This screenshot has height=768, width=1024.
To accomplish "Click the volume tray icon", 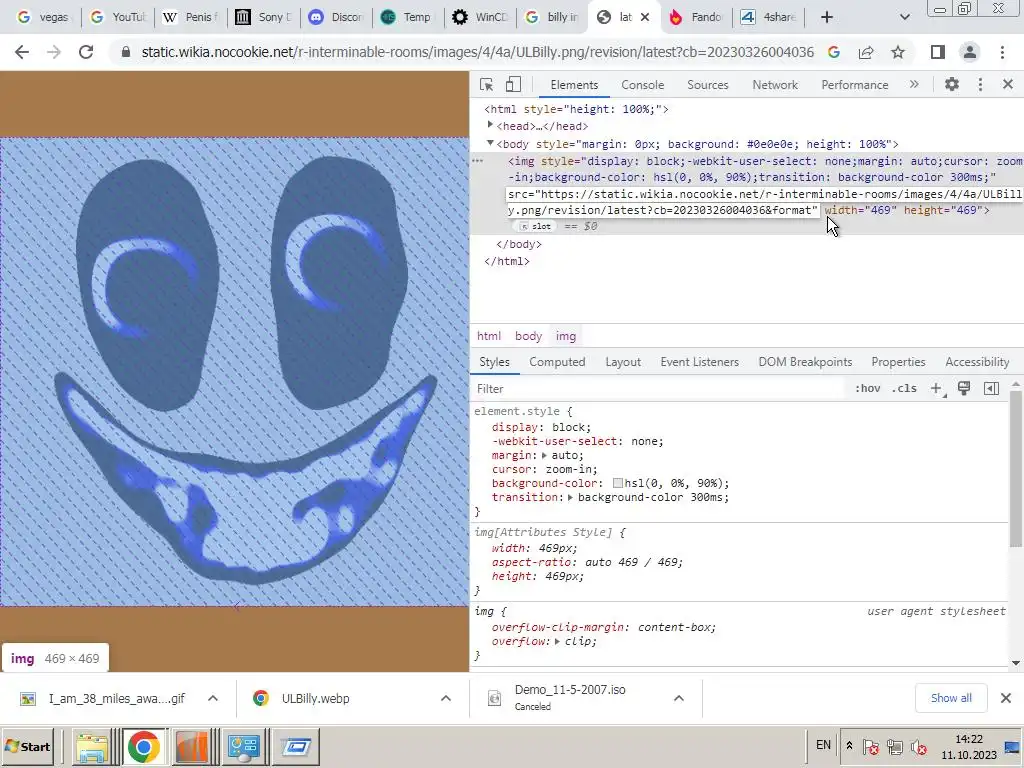I will (x=920, y=746).
